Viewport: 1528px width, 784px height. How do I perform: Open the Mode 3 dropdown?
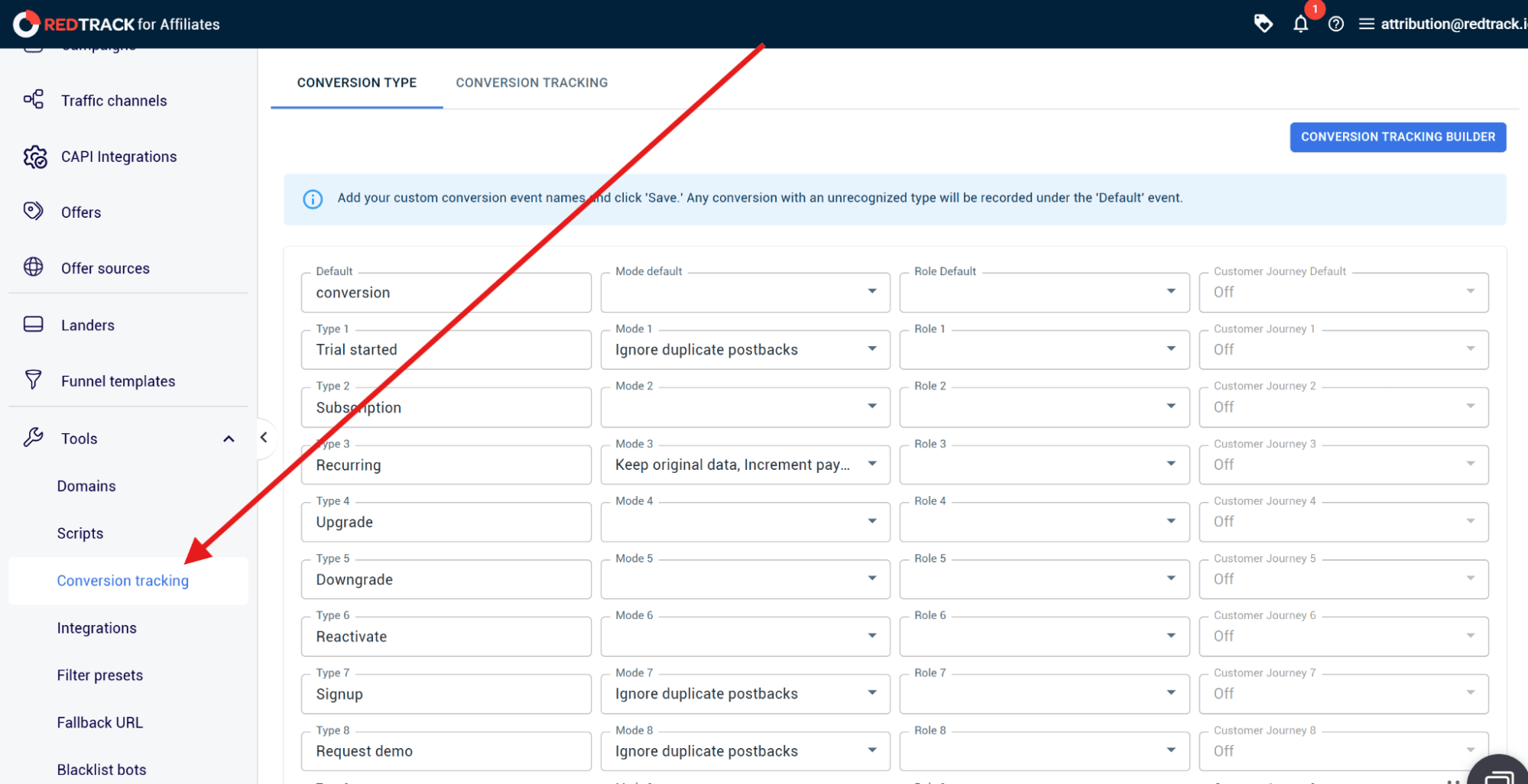tap(745, 465)
